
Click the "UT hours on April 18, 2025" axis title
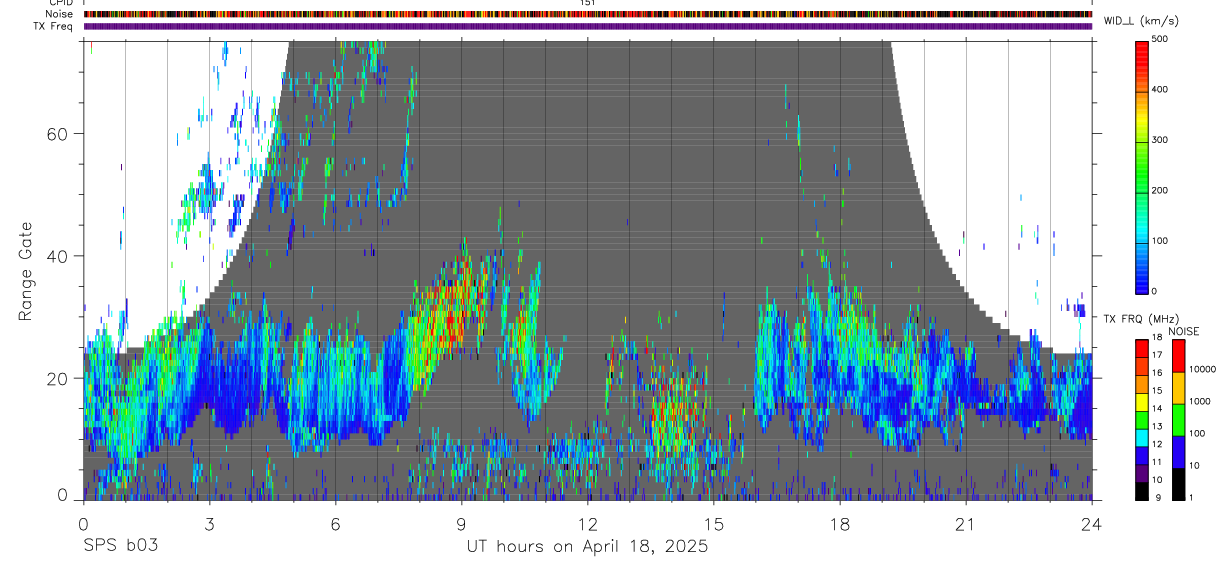coord(587,547)
